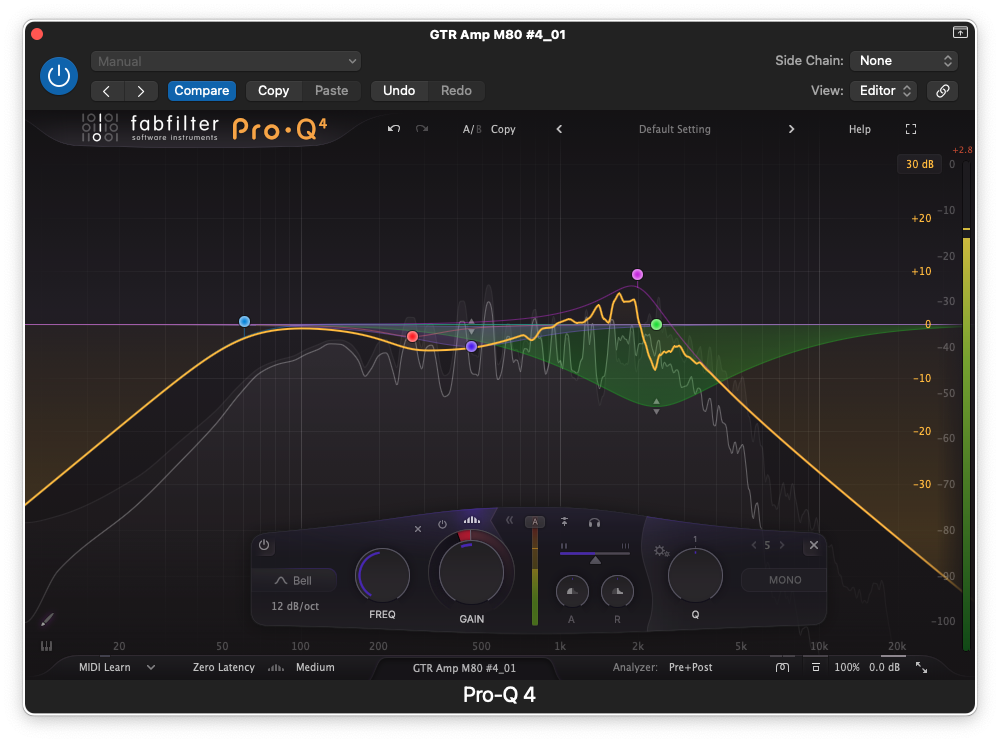Open the Side Chain dropdown
1000x743 pixels.
tap(903, 61)
